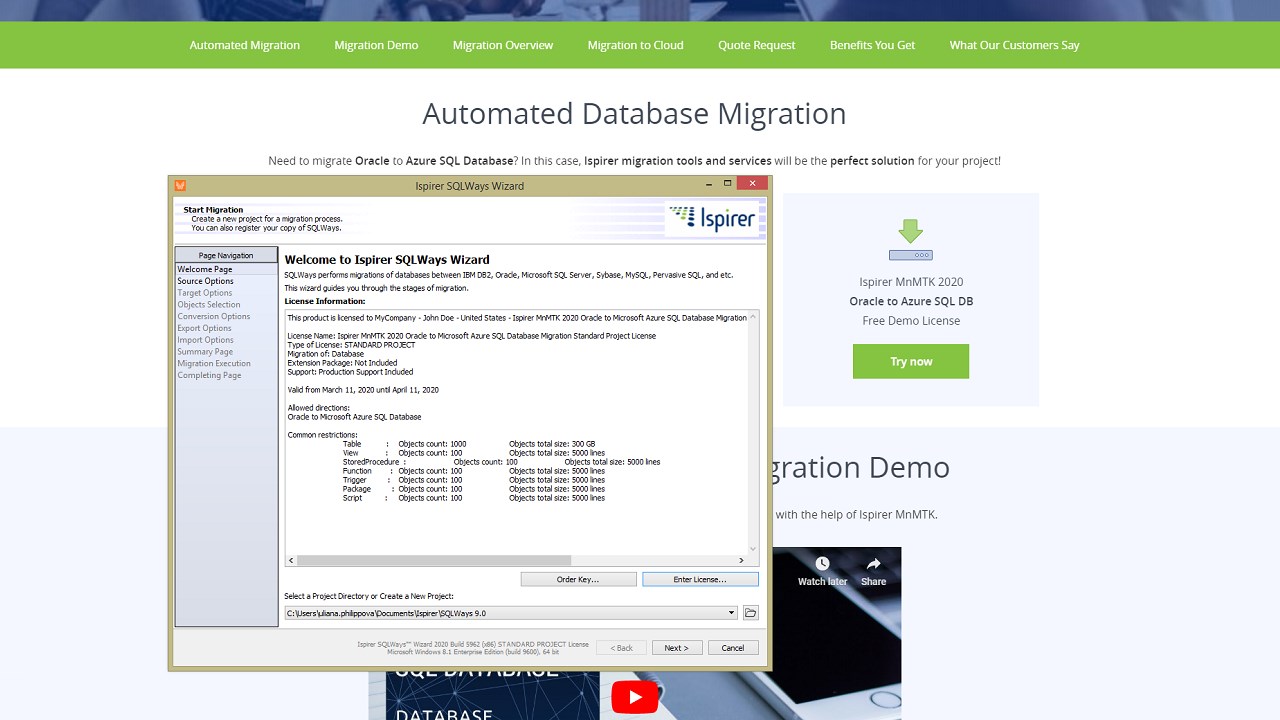Click the Share arrow icon on video

pos(873,564)
